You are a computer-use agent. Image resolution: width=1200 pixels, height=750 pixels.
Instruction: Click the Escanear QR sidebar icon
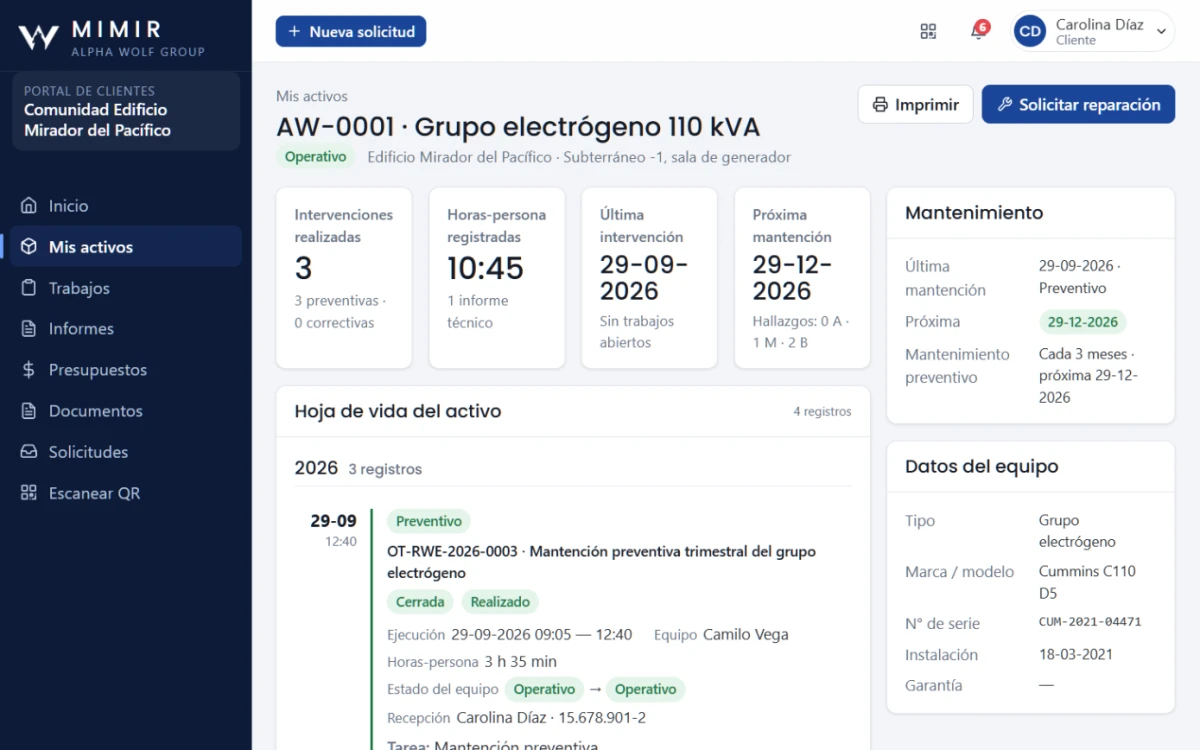click(29, 493)
